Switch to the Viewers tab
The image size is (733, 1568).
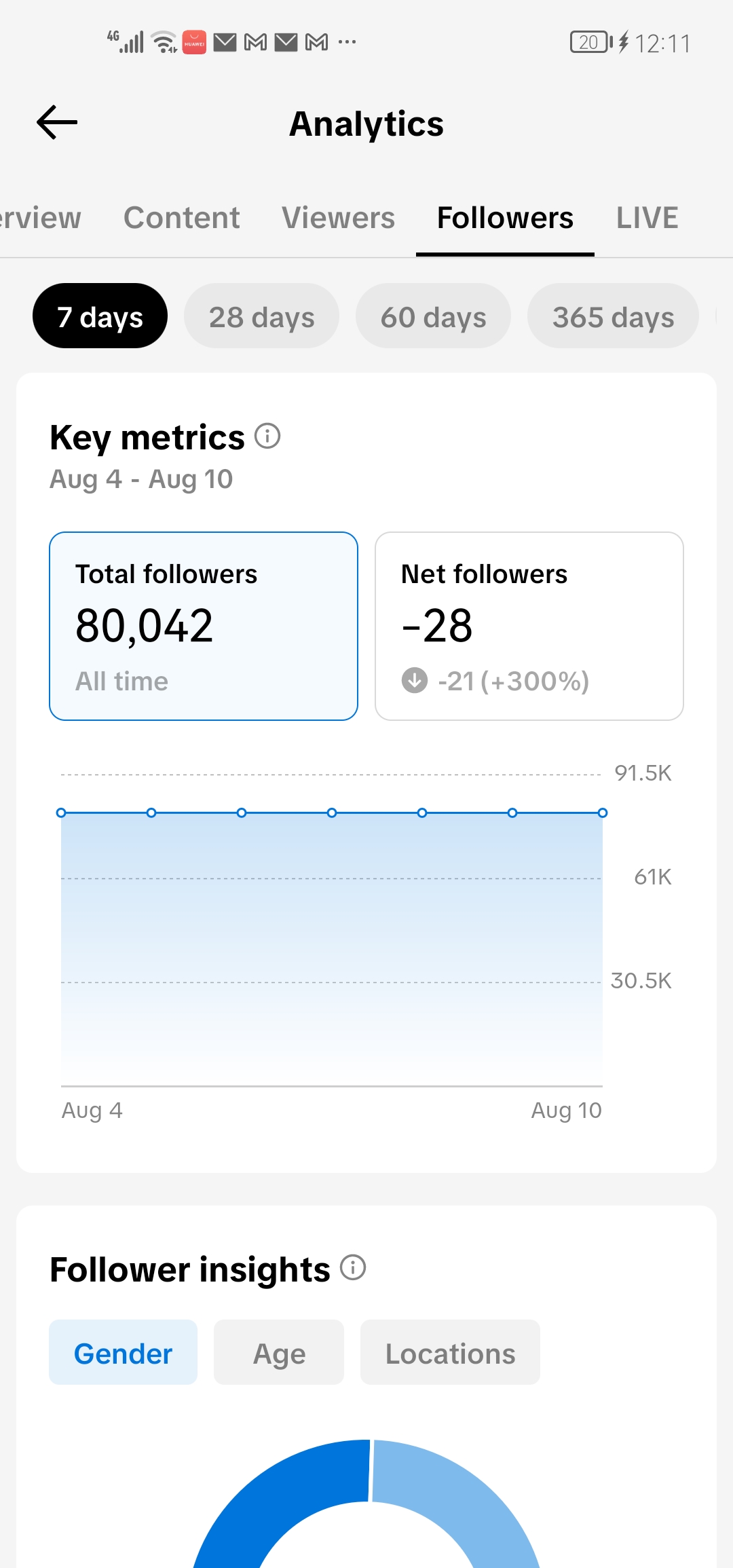tap(338, 218)
